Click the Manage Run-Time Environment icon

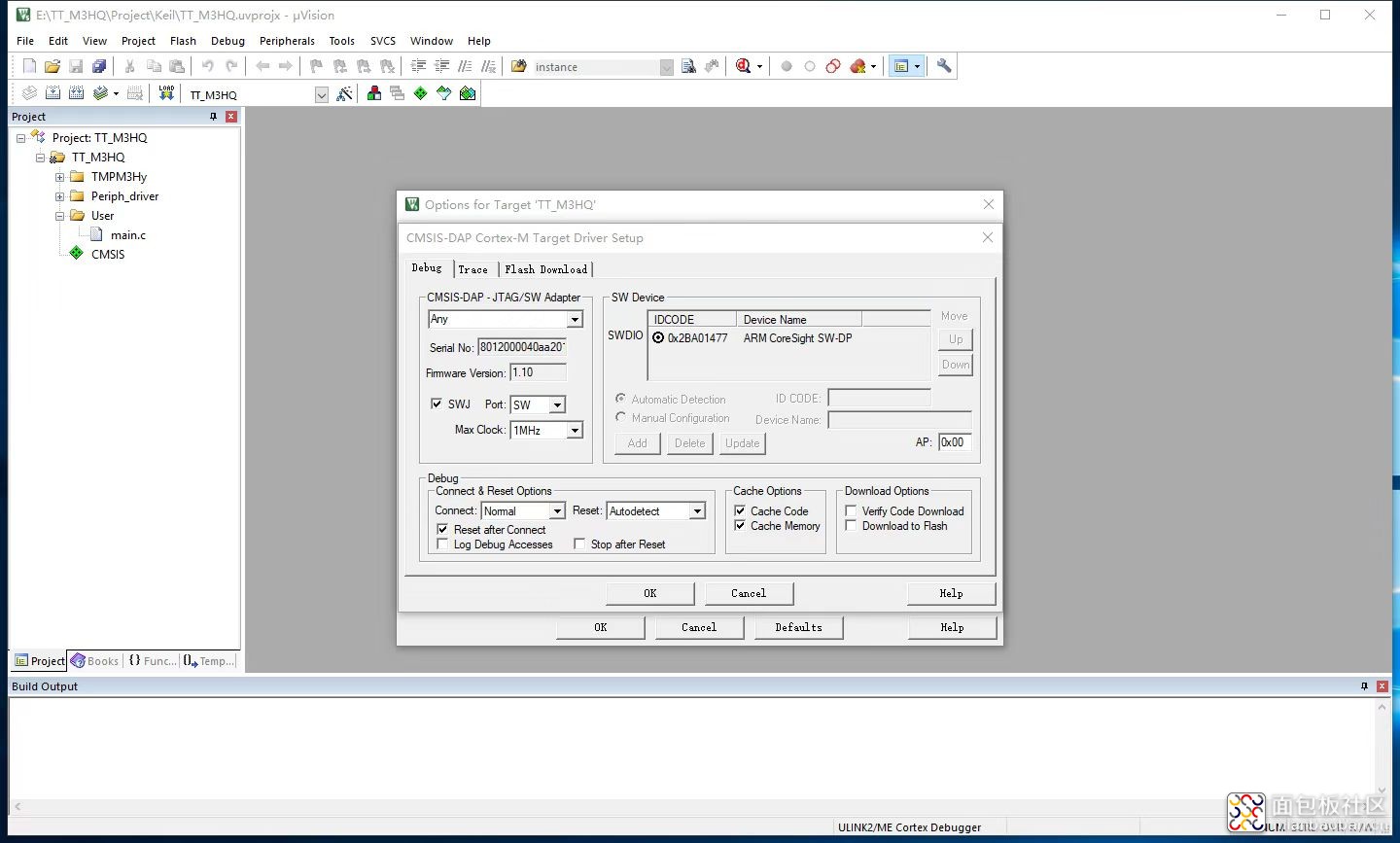pyautogui.click(x=420, y=93)
